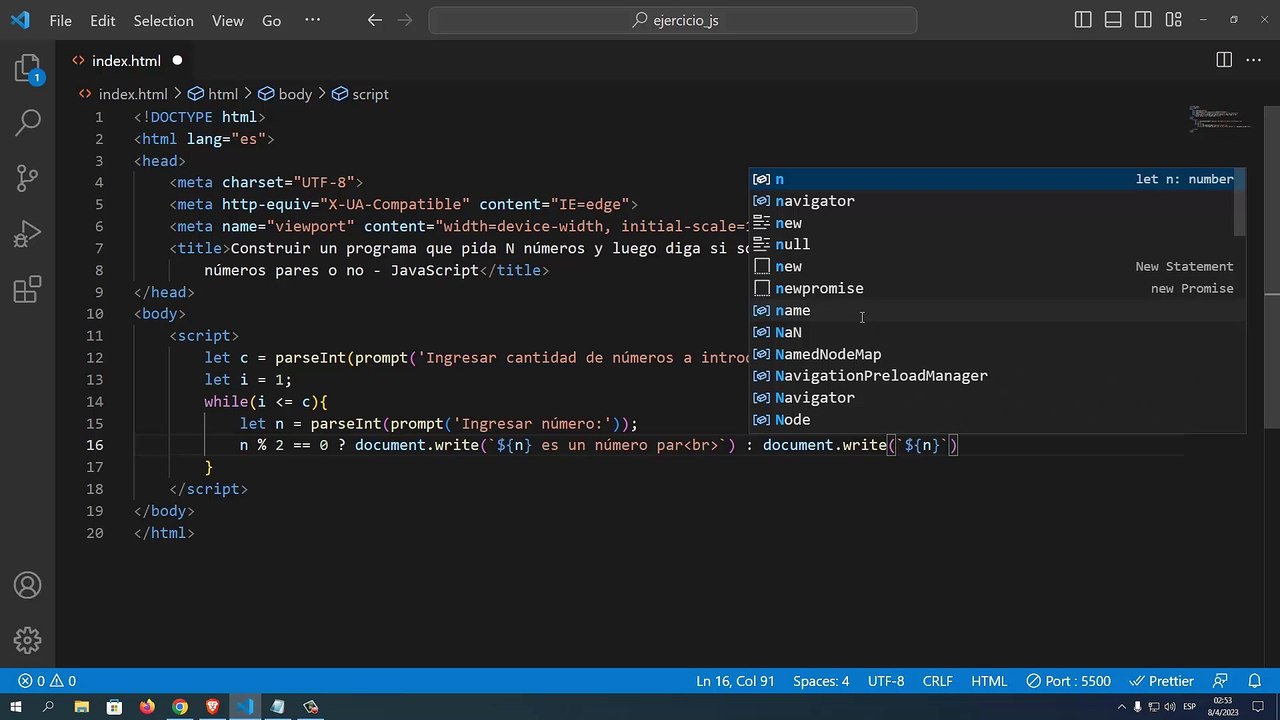This screenshot has width=1280, height=720.
Task: Select 'newpromise' snippet suggestion
Action: click(994, 289)
